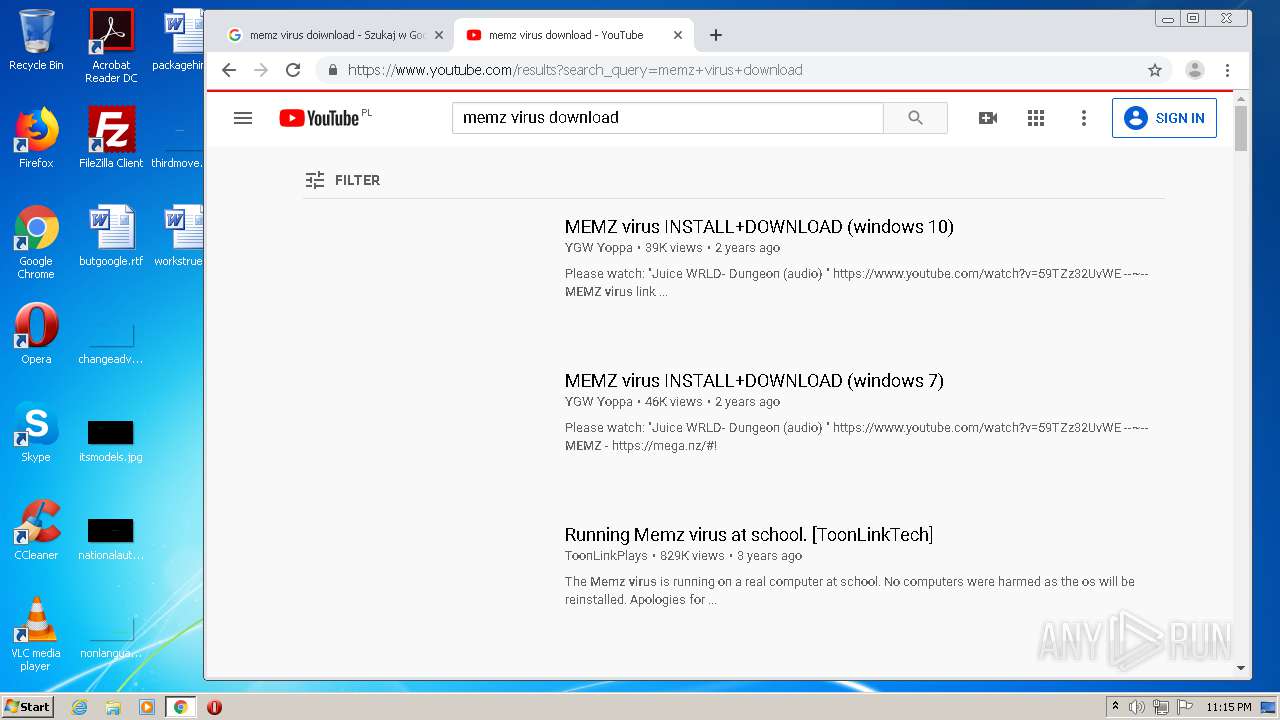This screenshot has height=720, width=1280.
Task: Click the vertical scrollbar thumb
Action: coord(1241,128)
